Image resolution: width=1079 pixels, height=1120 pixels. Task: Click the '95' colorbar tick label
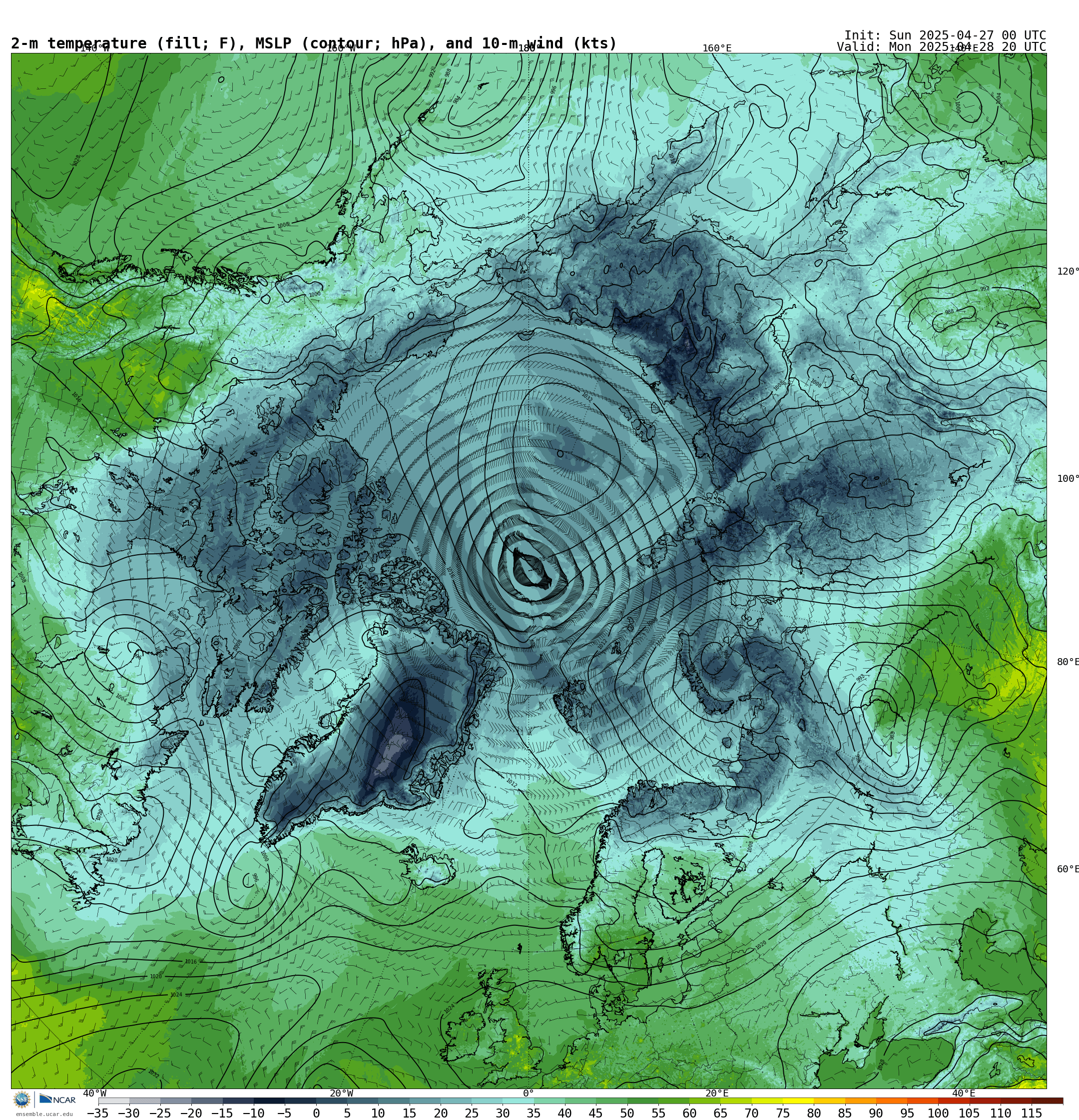click(907, 1113)
